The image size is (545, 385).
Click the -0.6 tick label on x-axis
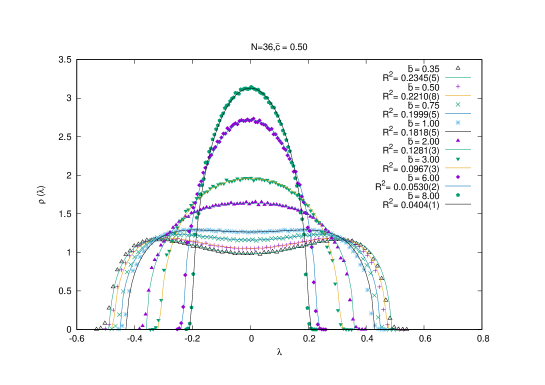click(x=76, y=338)
